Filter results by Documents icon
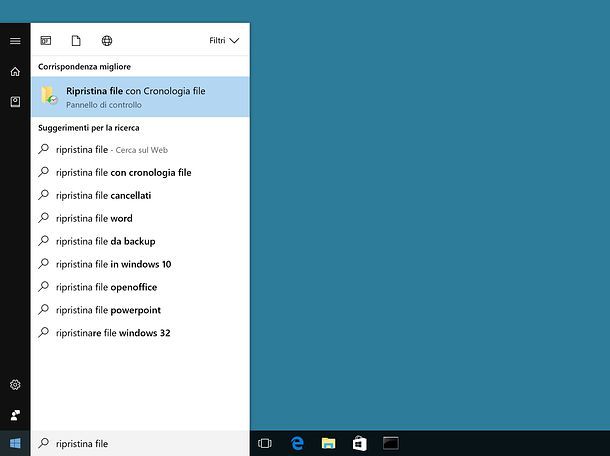Screen dimensions: 610x456 tap(76, 40)
